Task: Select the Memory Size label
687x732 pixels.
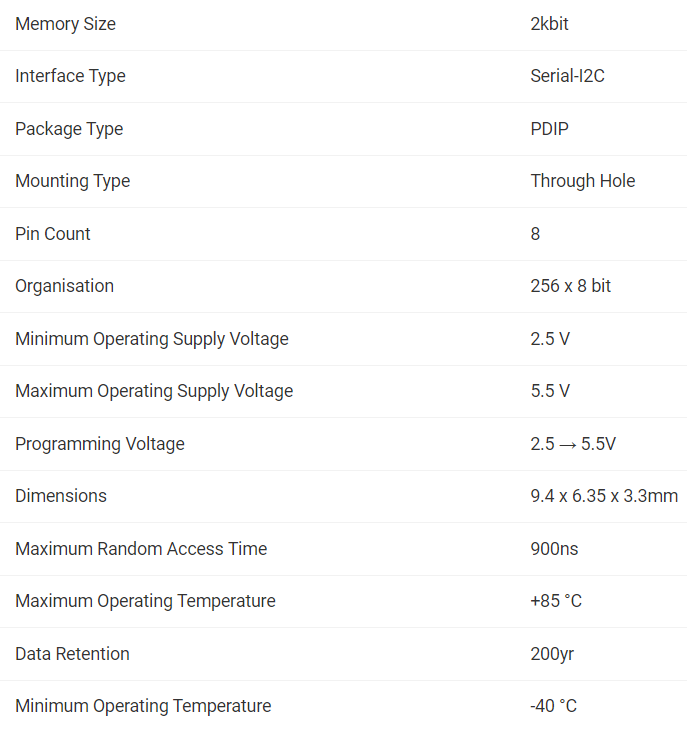Action: pyautogui.click(x=65, y=24)
